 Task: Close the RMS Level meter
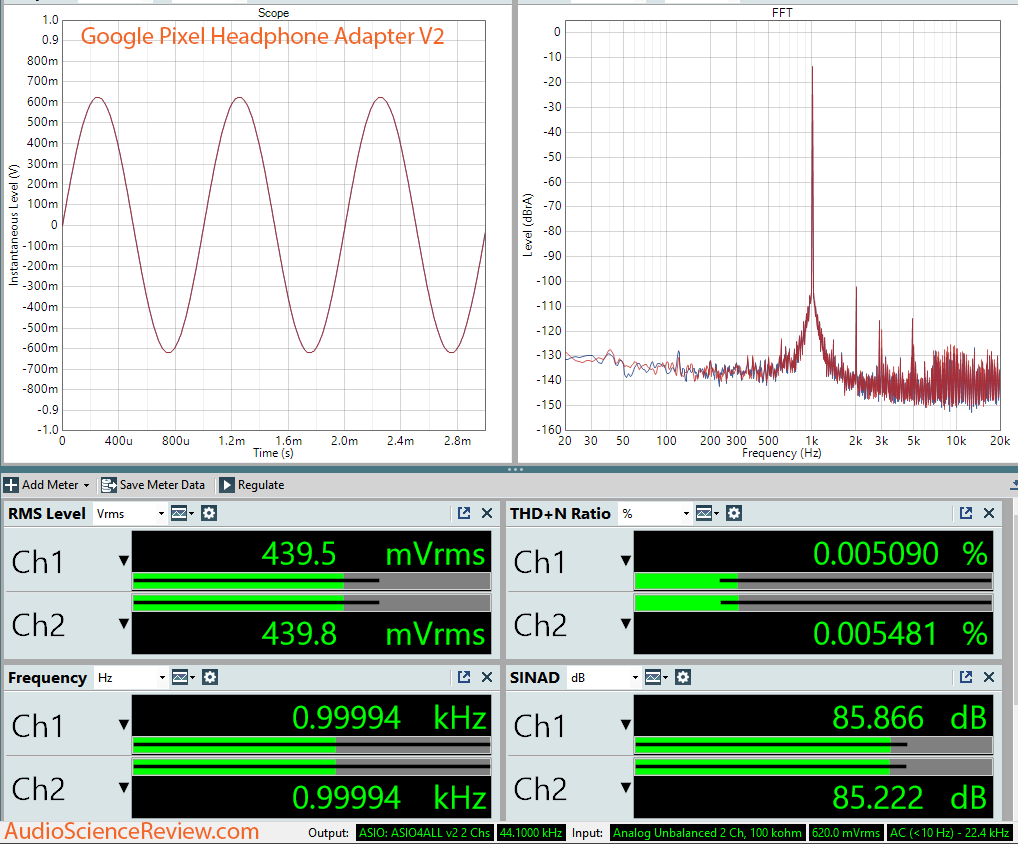point(487,513)
